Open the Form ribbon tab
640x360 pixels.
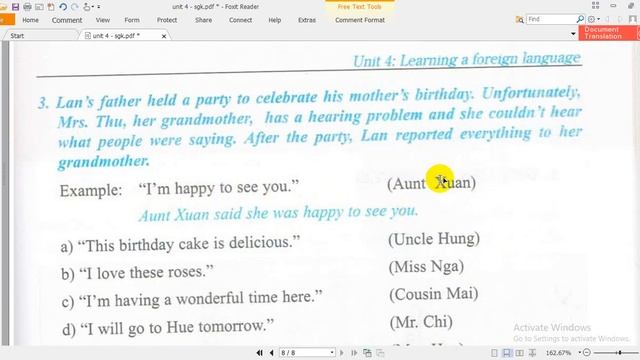click(132, 20)
